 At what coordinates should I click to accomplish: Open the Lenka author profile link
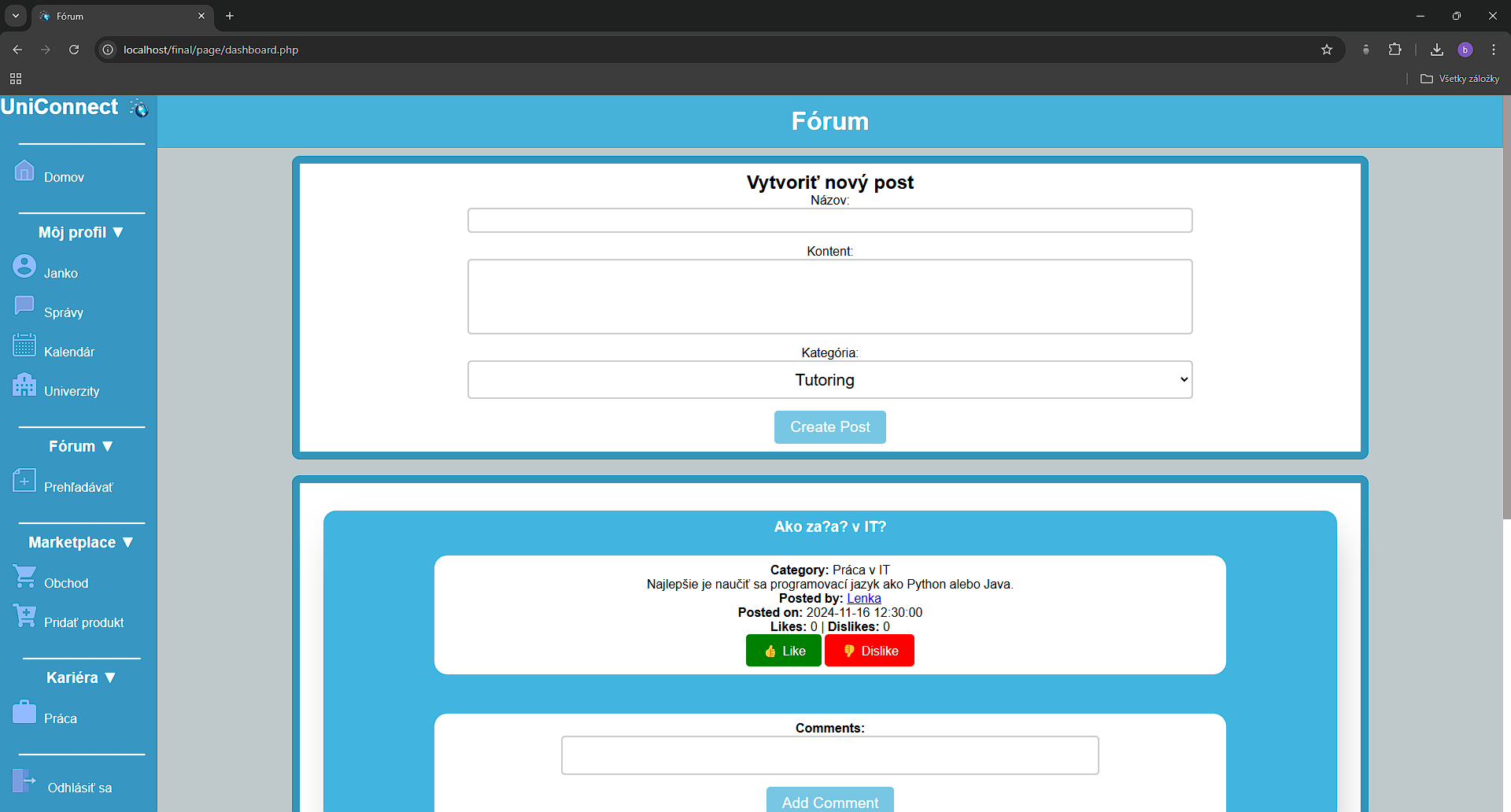864,598
